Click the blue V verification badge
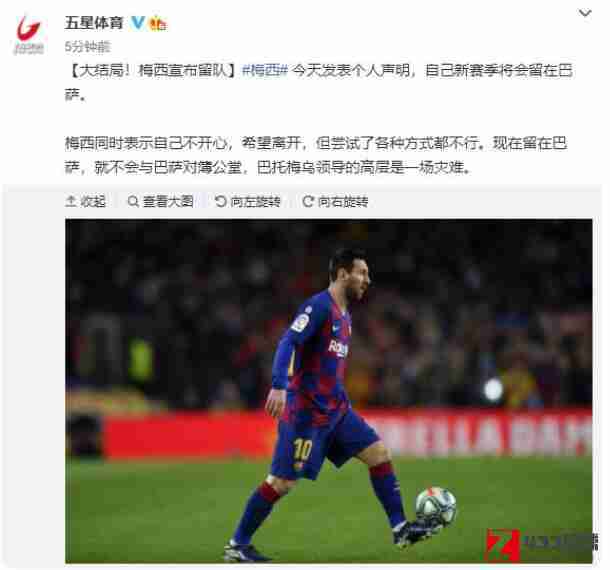This screenshot has height=570, width=610. point(138,23)
